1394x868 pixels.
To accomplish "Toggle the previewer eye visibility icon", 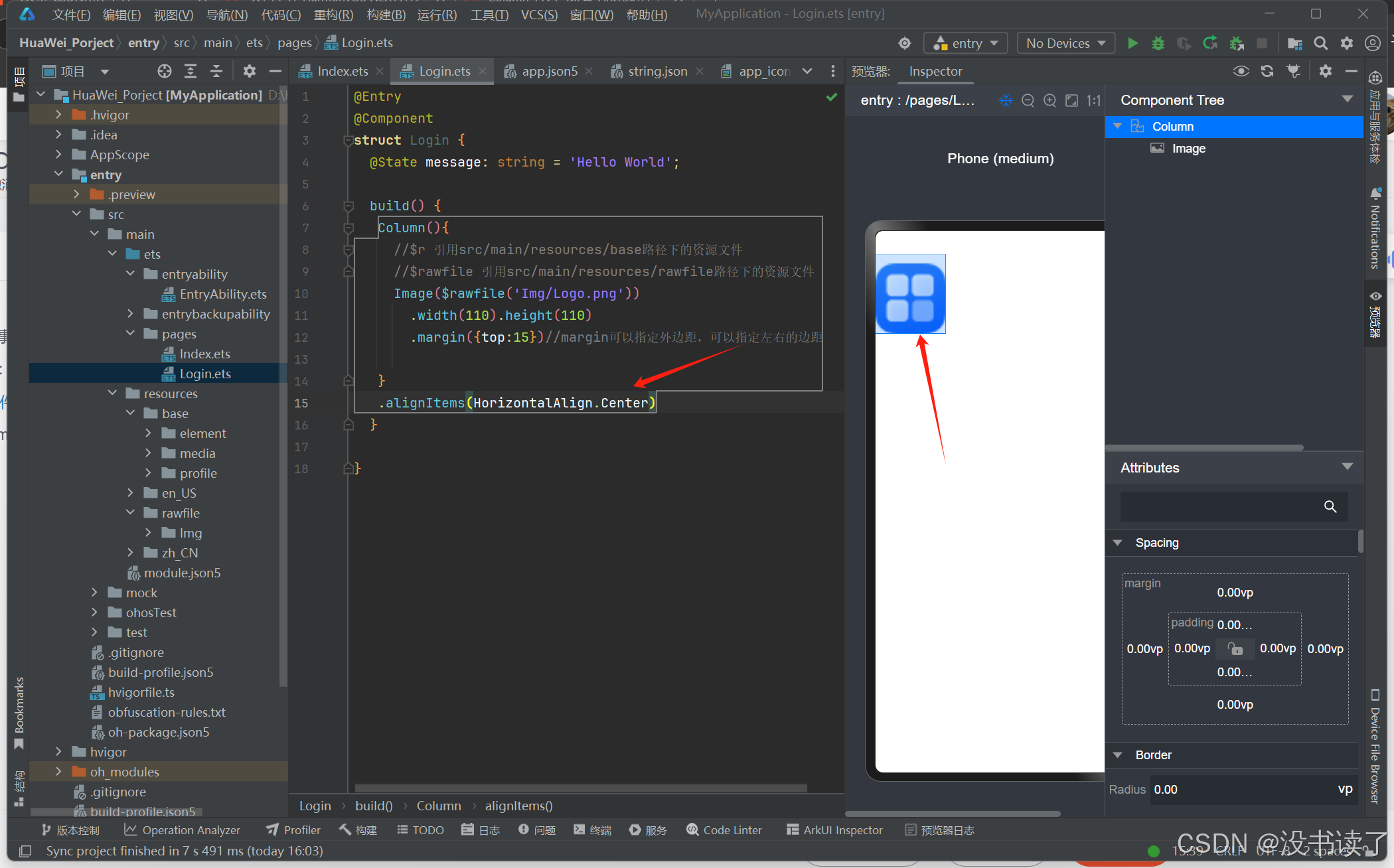I will point(1241,71).
